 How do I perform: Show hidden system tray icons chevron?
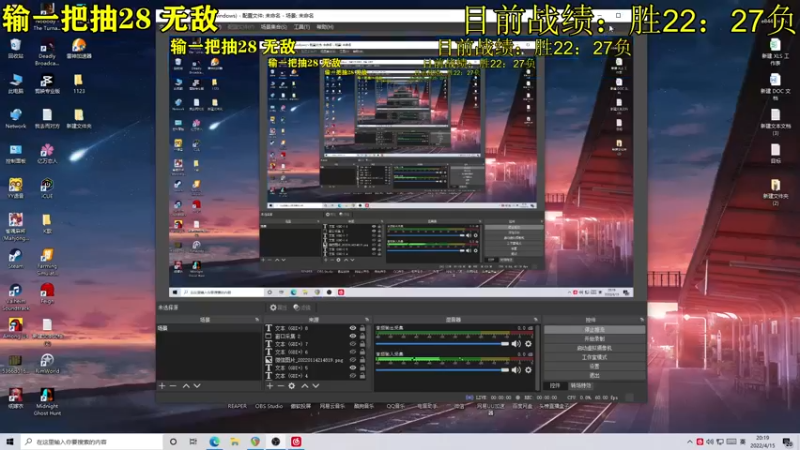click(690, 441)
